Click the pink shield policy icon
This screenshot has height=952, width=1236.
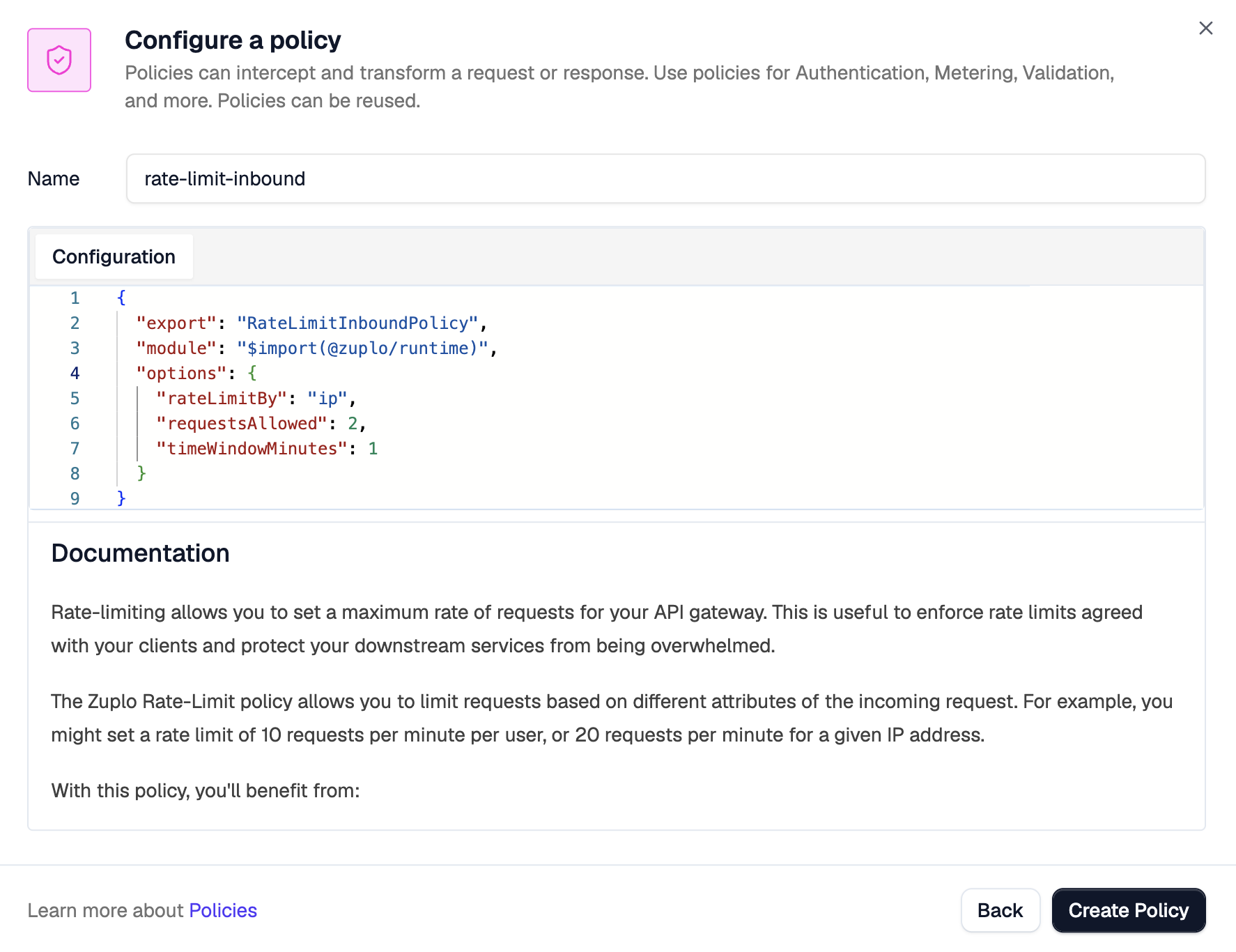point(59,60)
